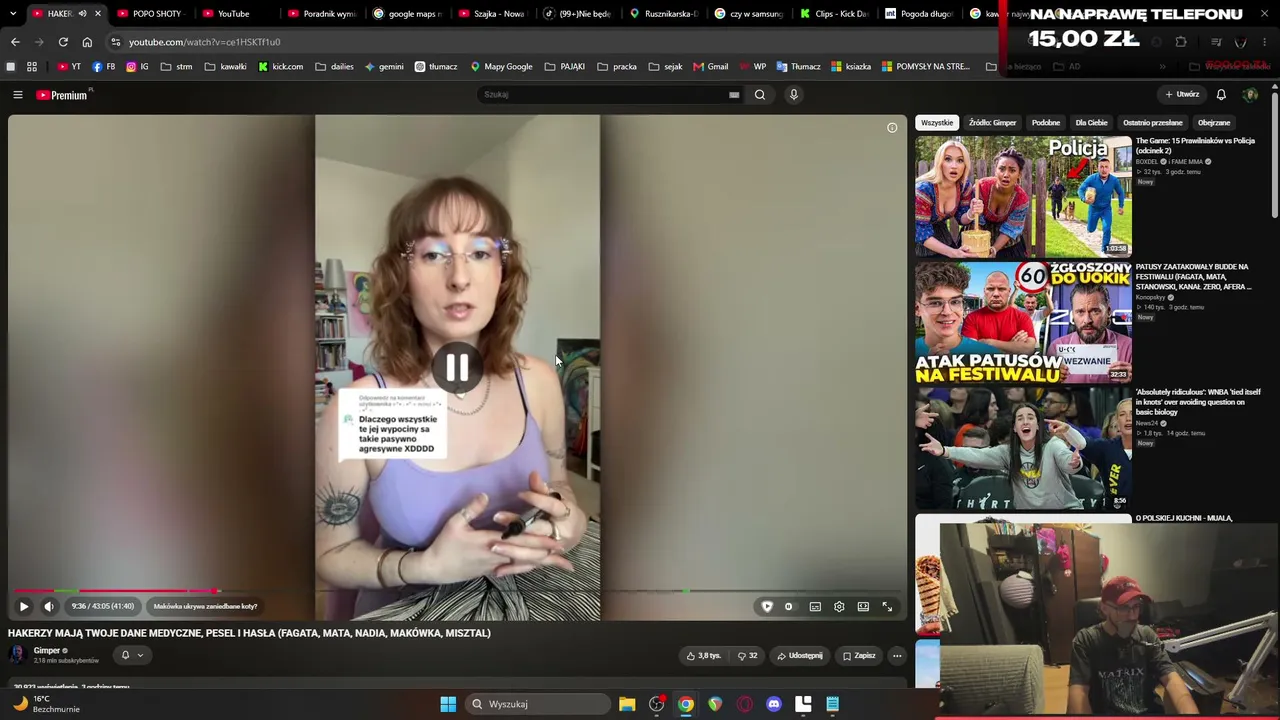
Task: Open the Windows Start menu
Action: click(x=448, y=704)
